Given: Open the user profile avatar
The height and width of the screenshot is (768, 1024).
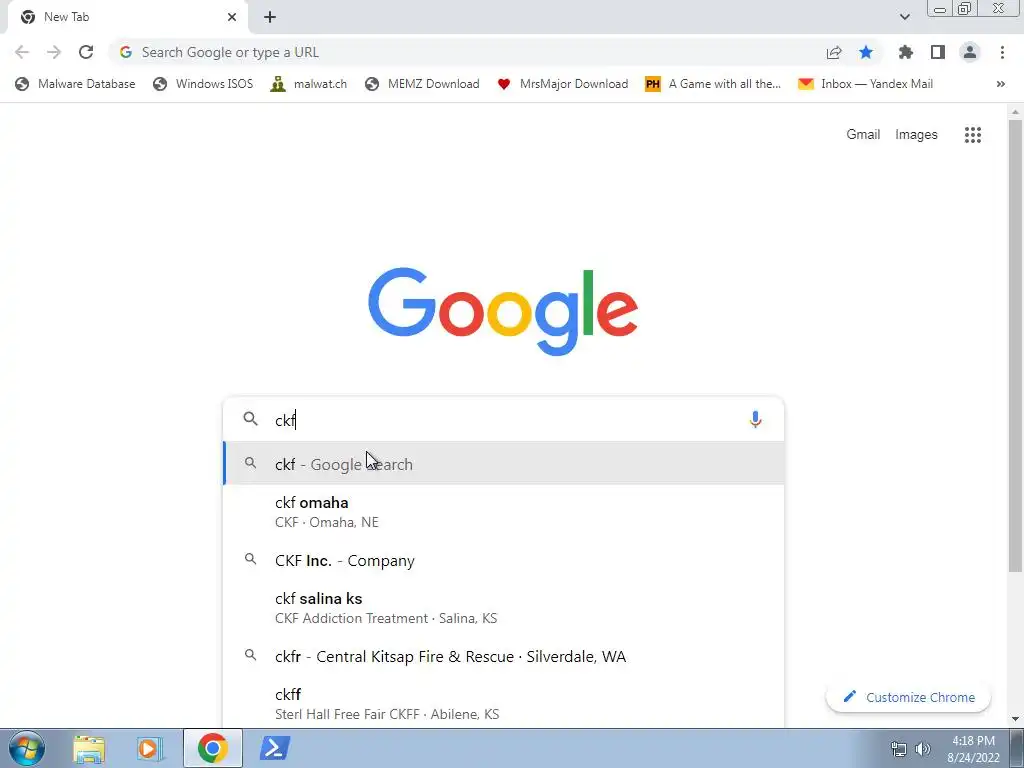Looking at the screenshot, I should tap(970, 52).
